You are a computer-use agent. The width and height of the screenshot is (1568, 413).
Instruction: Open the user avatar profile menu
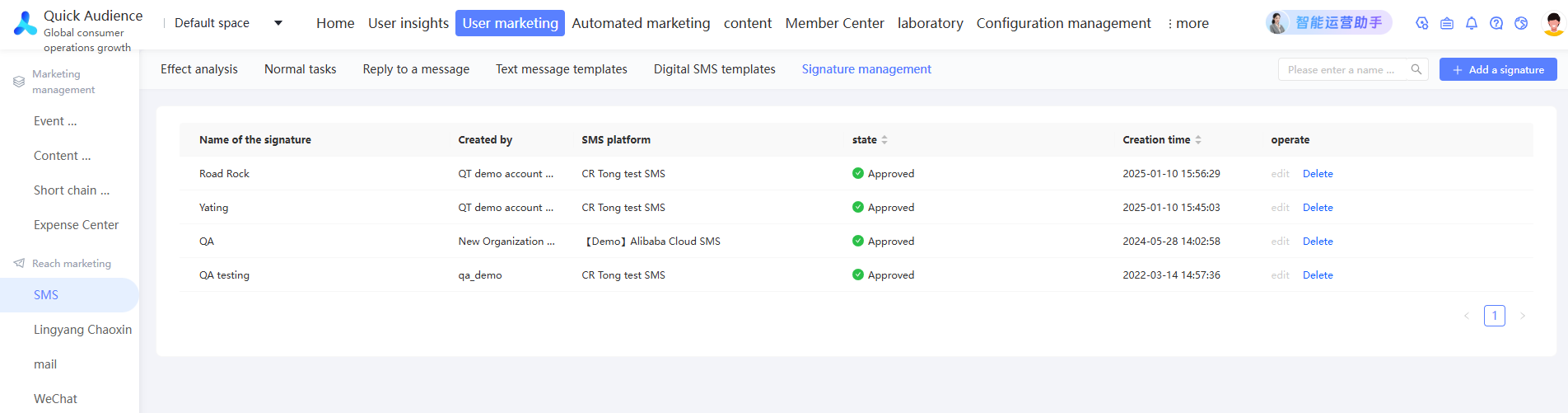tap(1552, 23)
